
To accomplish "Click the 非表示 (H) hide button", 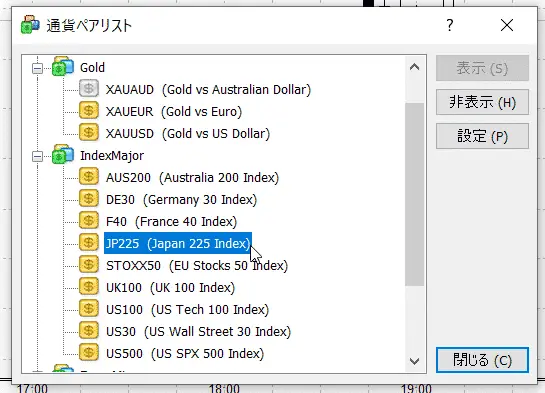I will pos(482,102).
